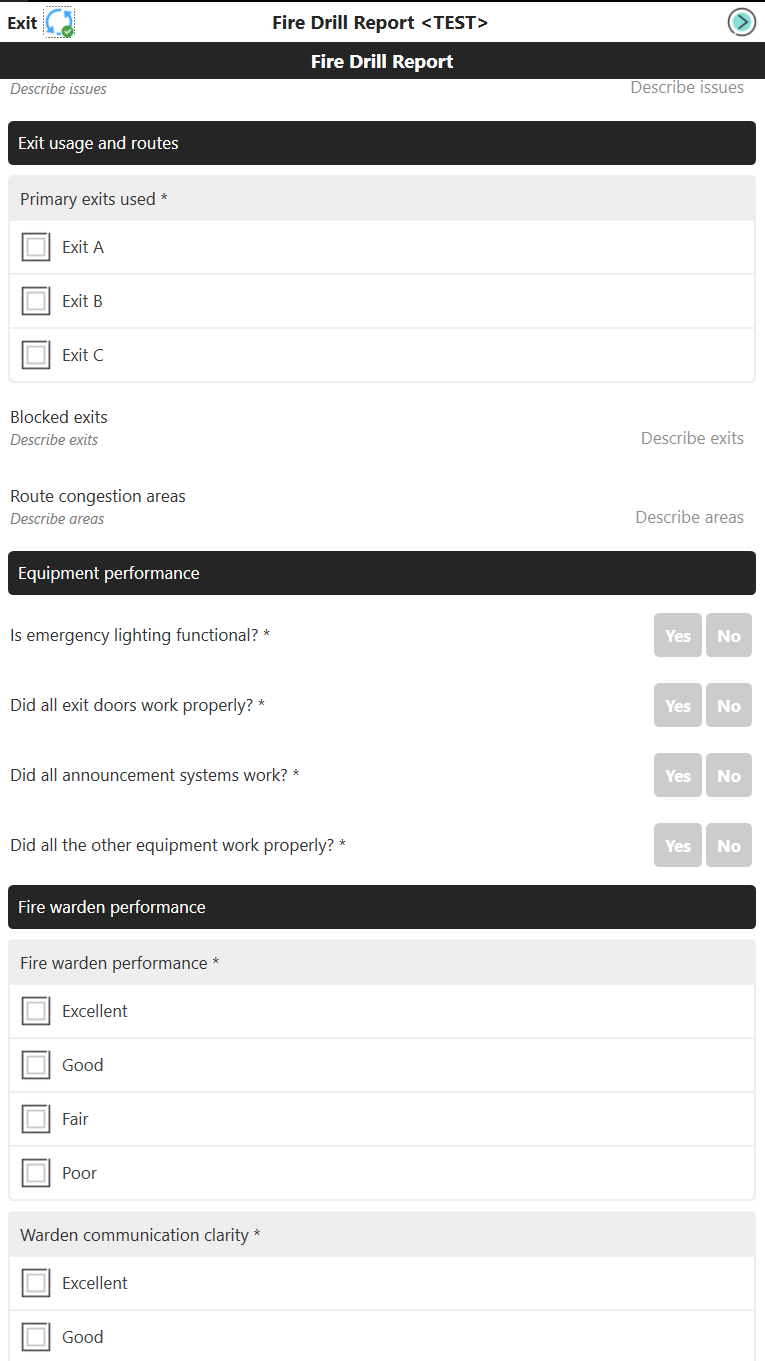Answer No to exit doors working properly
This screenshot has width=765, height=1361.
click(728, 705)
